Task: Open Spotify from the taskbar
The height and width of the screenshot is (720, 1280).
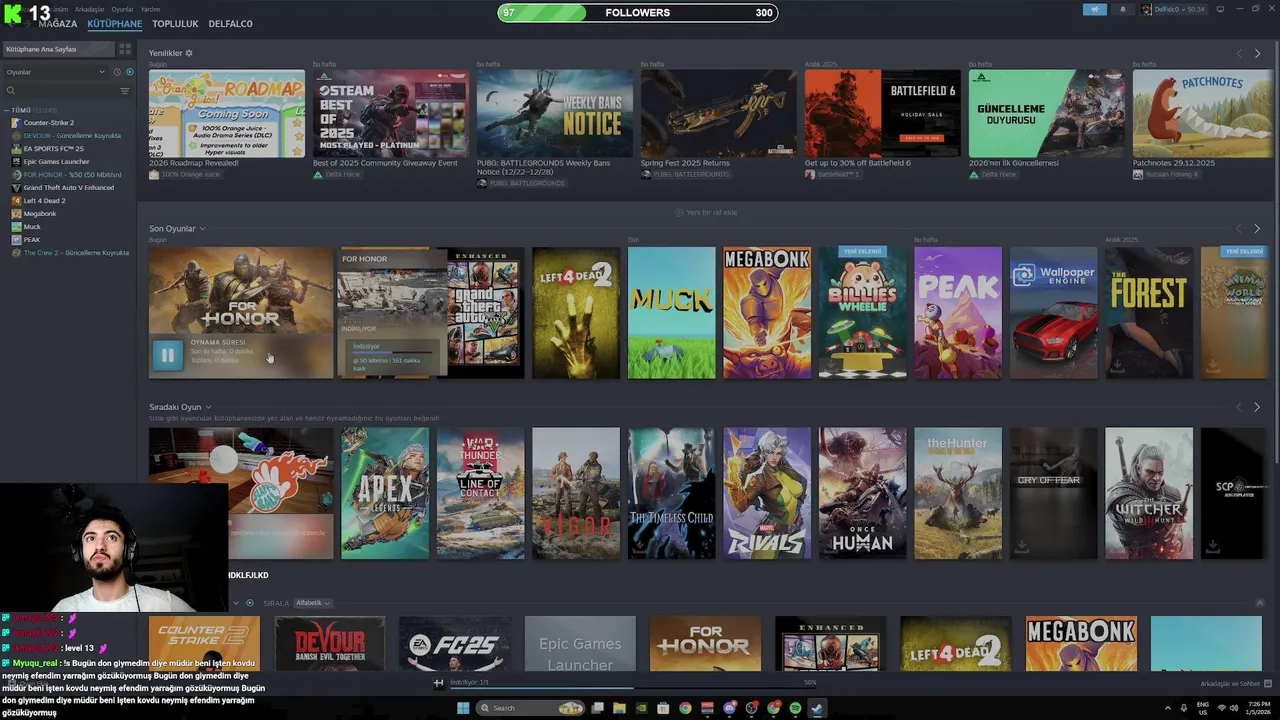Action: (795, 708)
